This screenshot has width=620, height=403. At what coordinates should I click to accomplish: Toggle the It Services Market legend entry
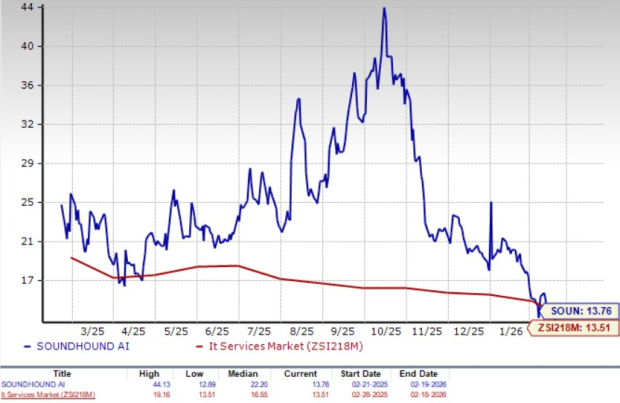click(263, 346)
